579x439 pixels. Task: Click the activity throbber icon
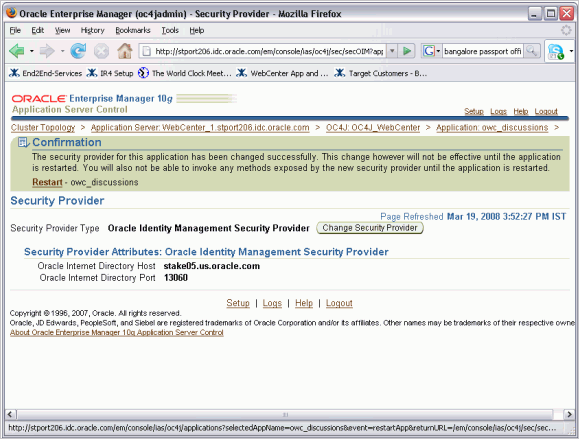tap(566, 30)
